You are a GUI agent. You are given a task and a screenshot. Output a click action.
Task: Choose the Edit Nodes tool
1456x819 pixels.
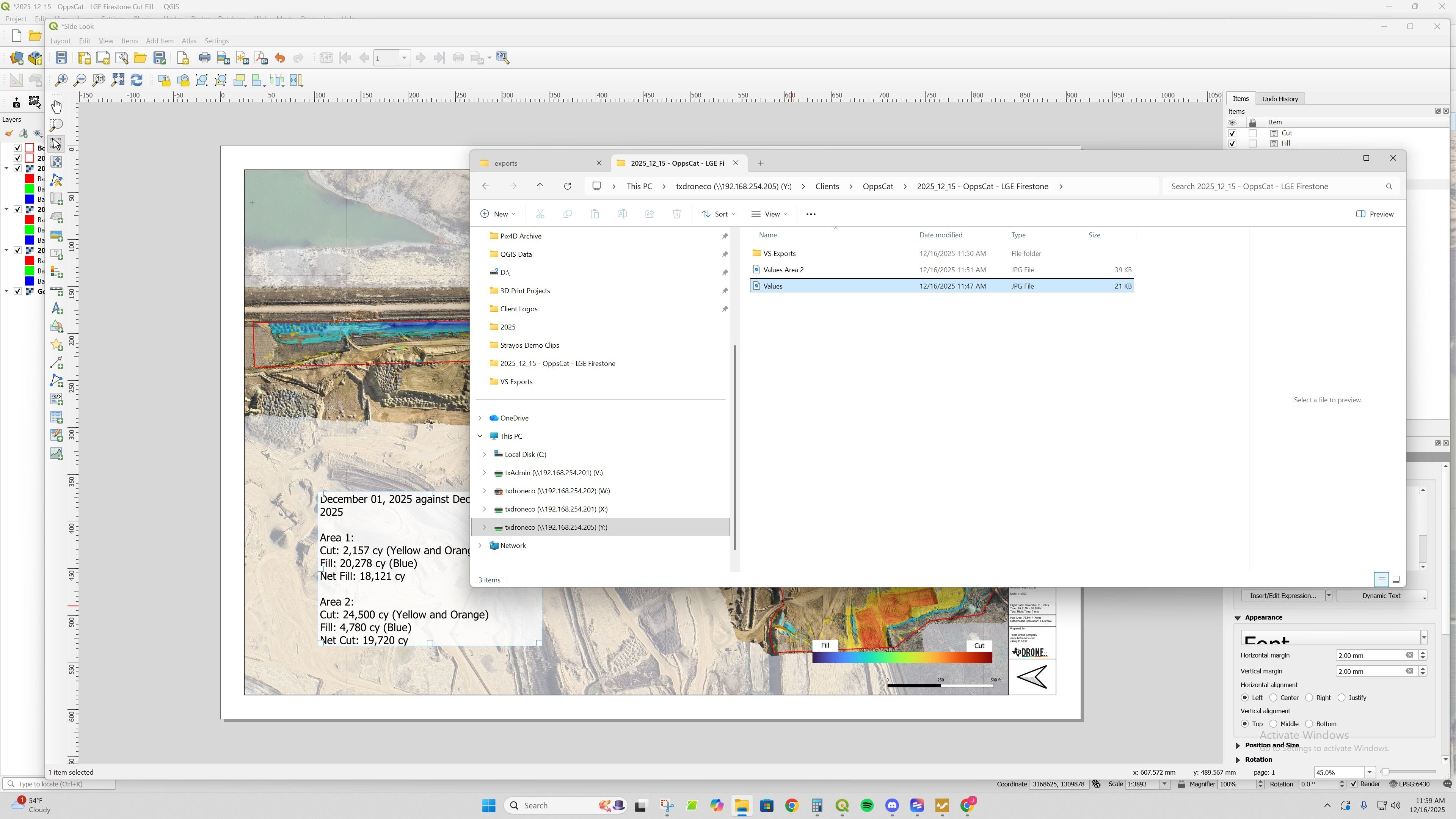(56, 180)
